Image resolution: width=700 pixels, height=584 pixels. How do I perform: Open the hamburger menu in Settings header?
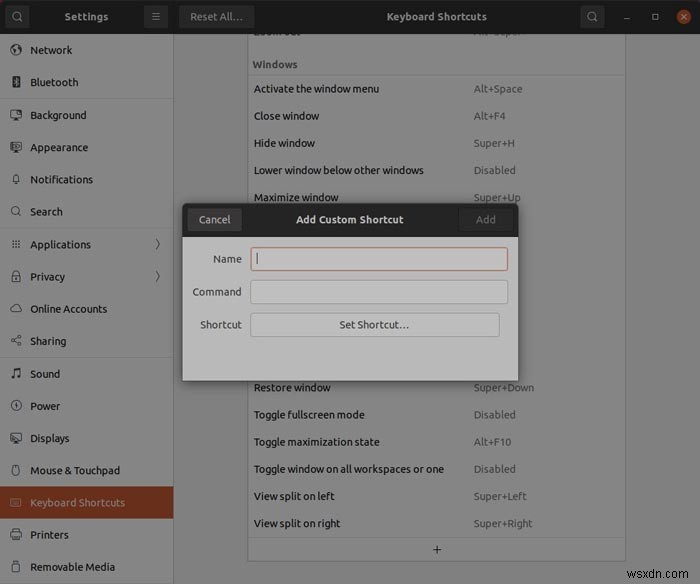(155, 17)
